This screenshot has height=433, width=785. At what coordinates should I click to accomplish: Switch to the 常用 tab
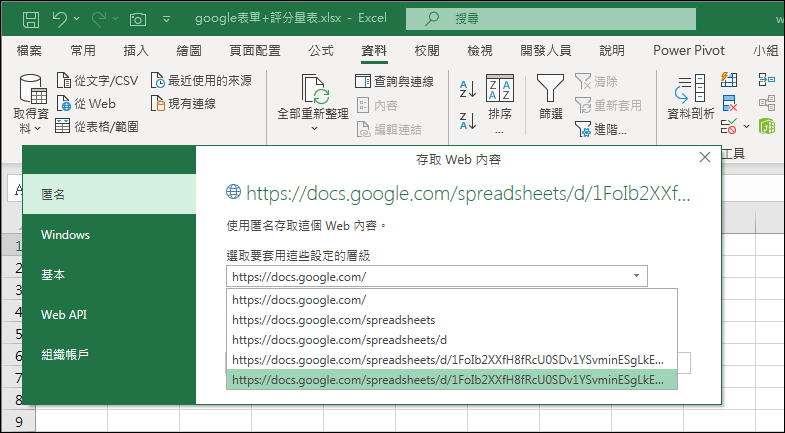(x=83, y=51)
